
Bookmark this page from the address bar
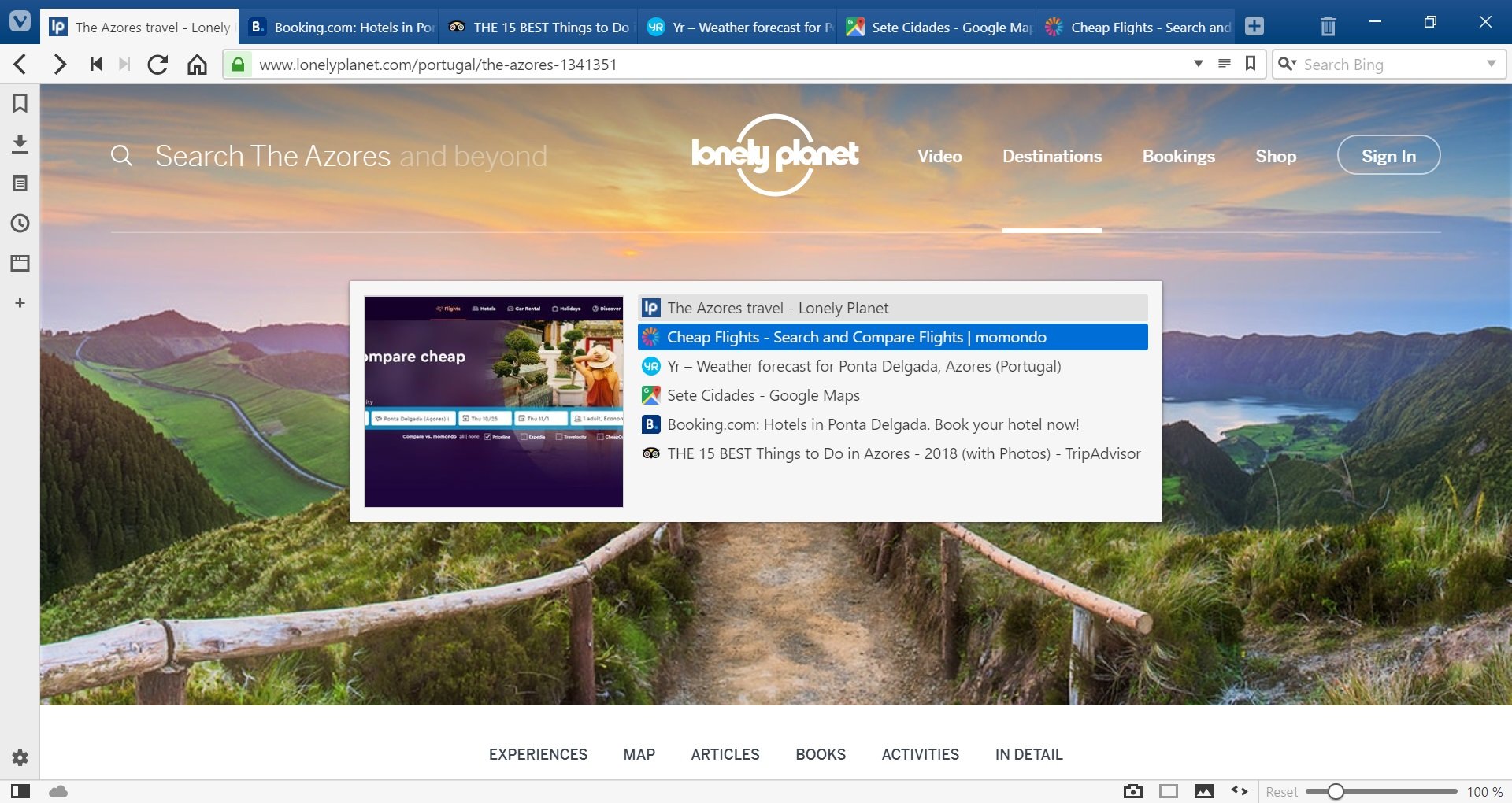(x=1251, y=64)
